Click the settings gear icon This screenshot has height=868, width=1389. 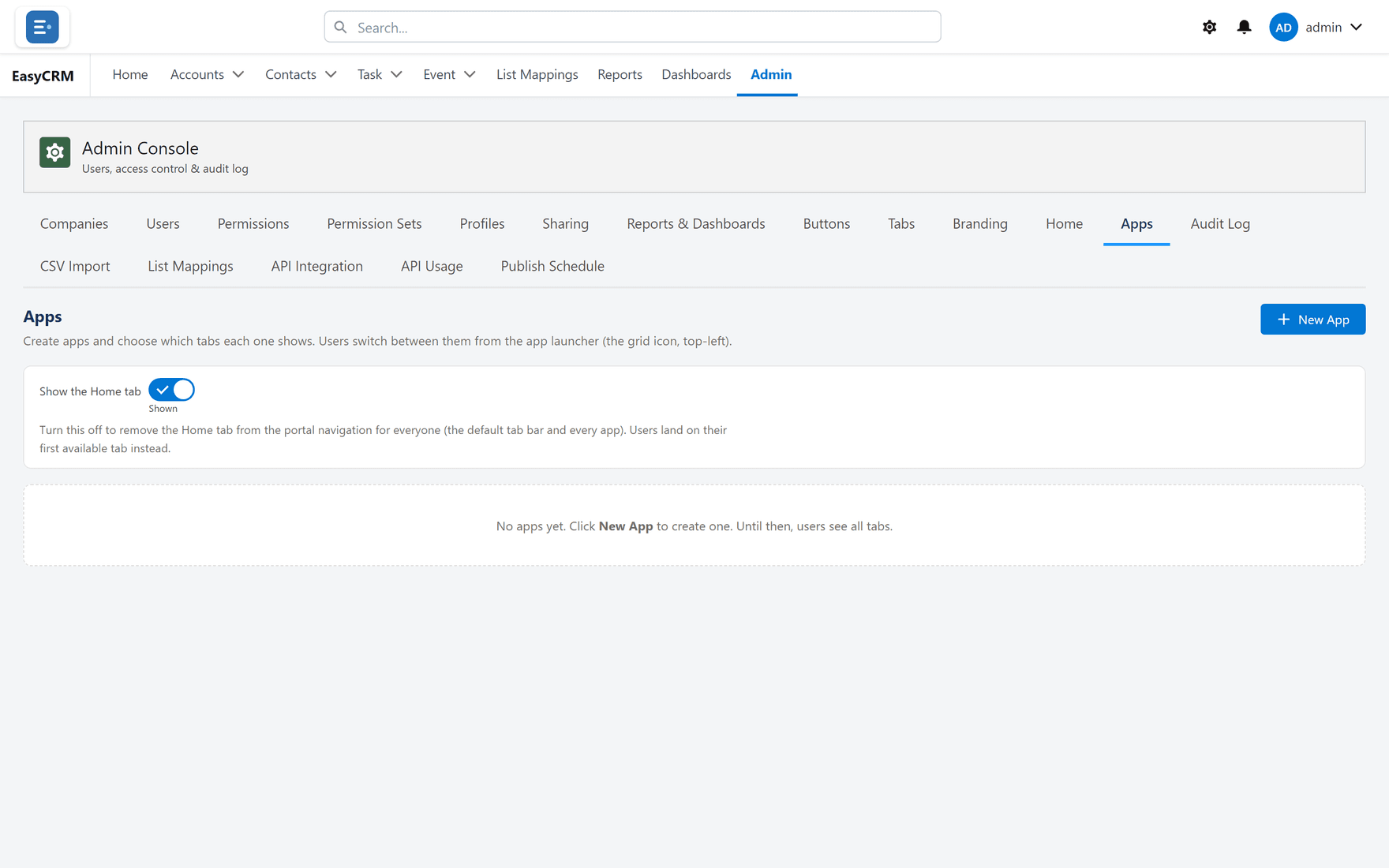1209,27
